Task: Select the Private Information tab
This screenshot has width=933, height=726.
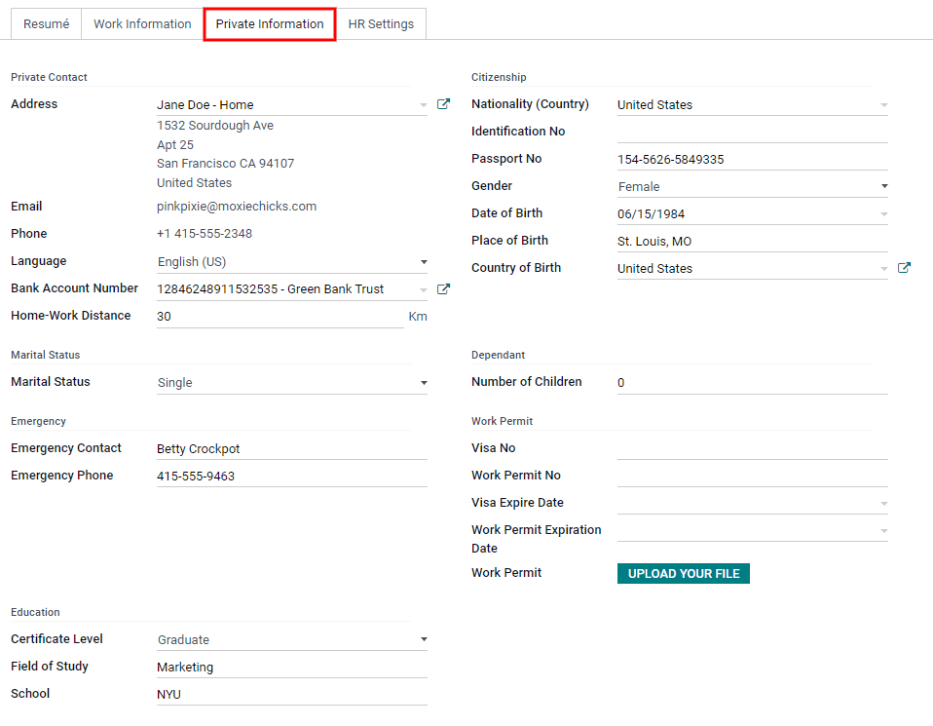Action: point(269,24)
